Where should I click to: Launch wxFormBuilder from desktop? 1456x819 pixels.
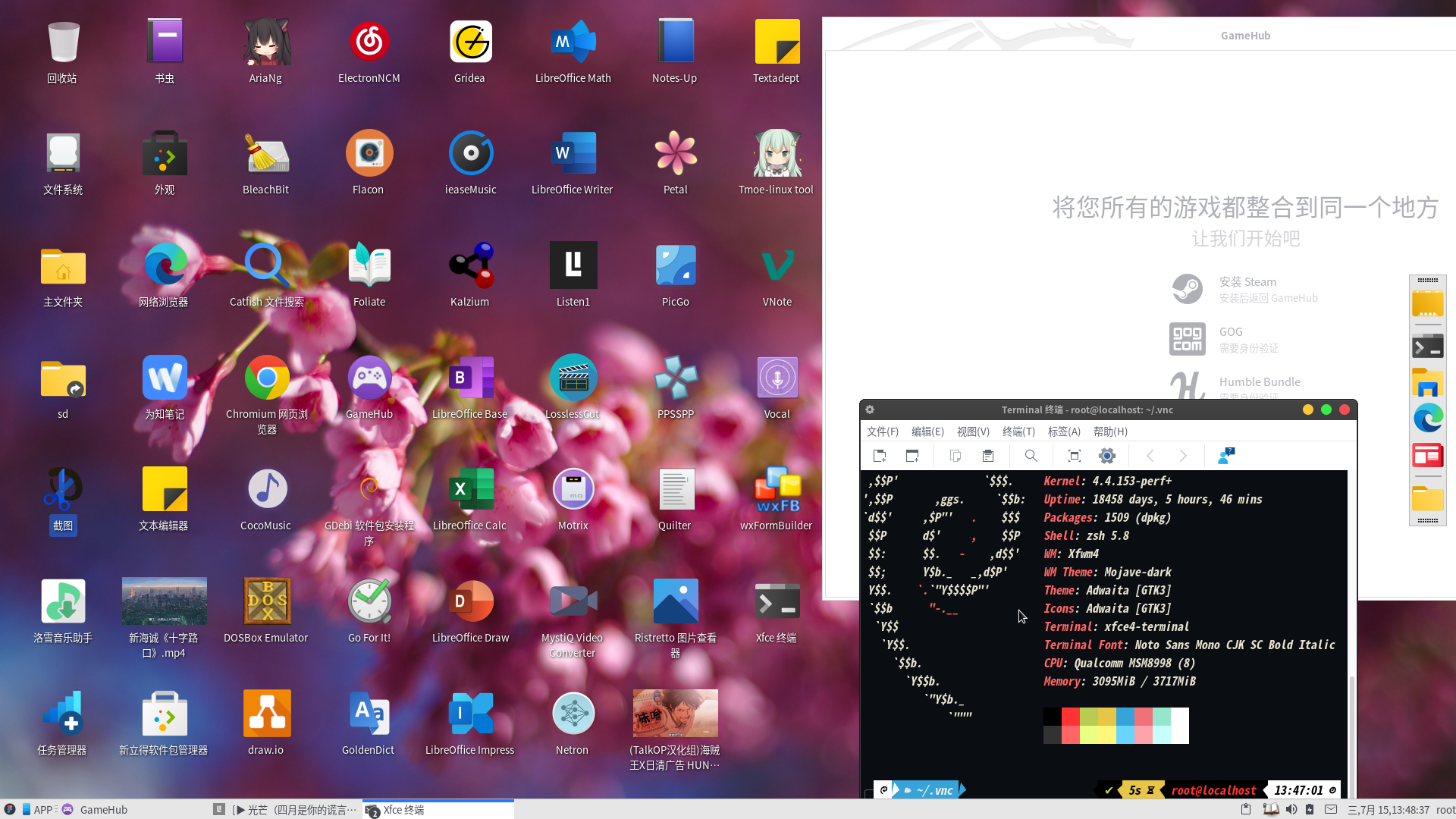pyautogui.click(x=777, y=498)
